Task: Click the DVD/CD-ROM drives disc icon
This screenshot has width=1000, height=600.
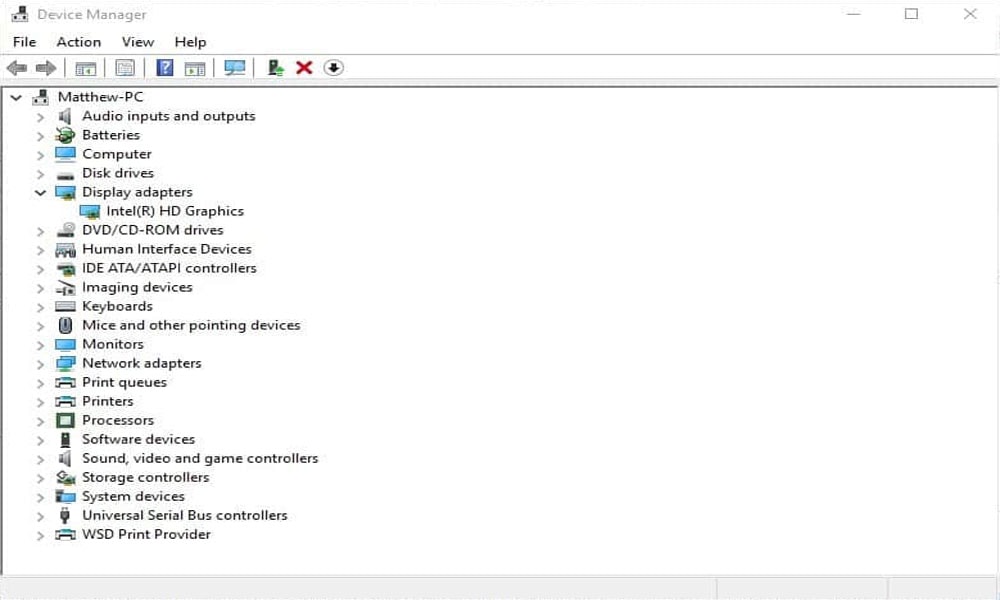Action: (x=65, y=230)
